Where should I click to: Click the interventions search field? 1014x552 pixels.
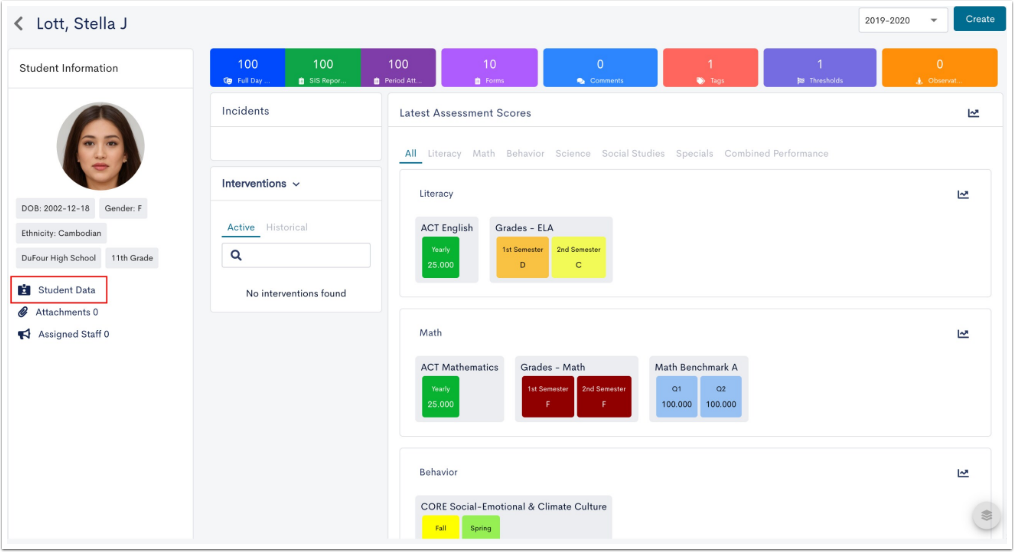[x=296, y=255]
